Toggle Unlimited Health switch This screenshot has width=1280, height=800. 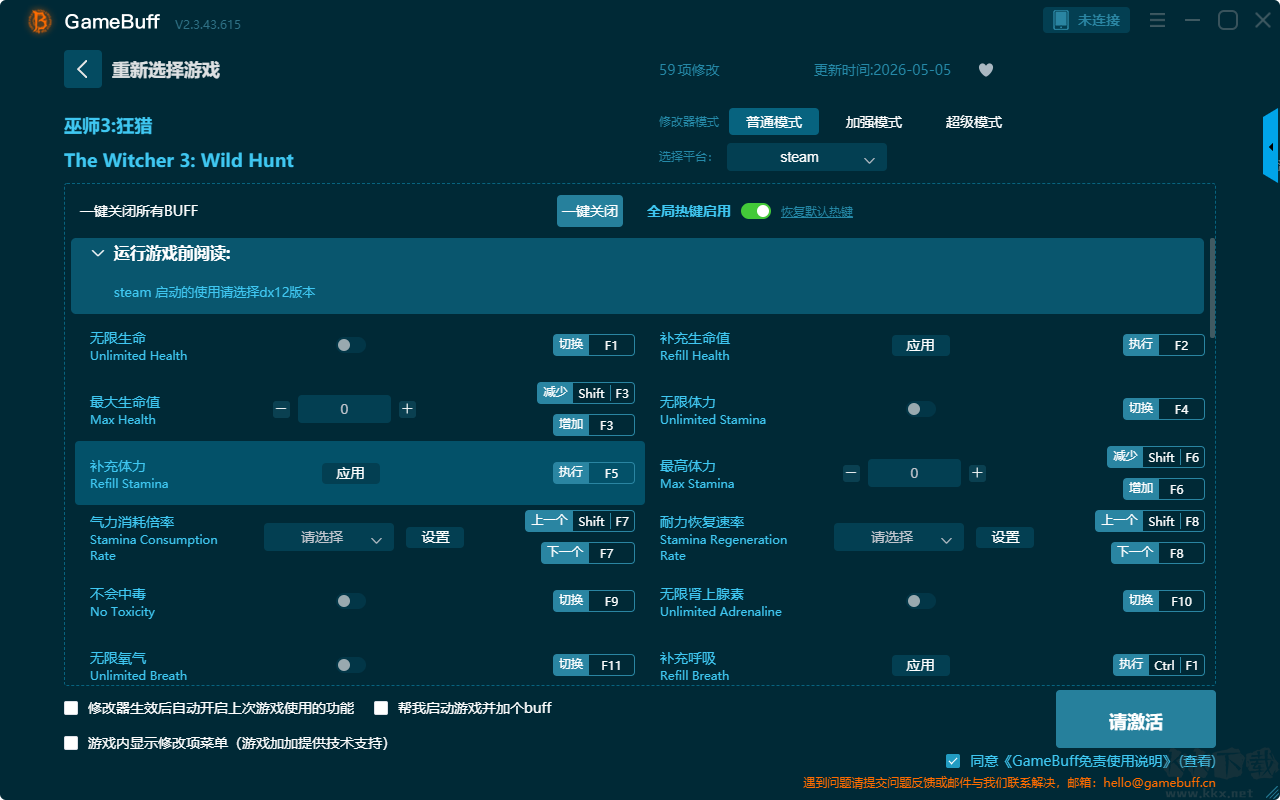coord(351,345)
